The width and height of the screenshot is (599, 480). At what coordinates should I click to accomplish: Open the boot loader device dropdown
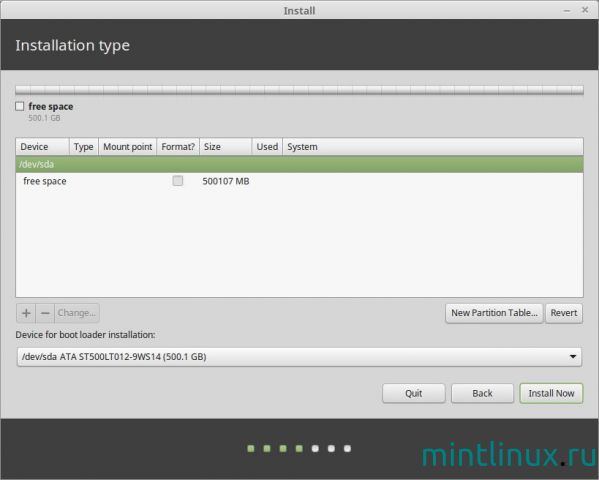[299, 357]
